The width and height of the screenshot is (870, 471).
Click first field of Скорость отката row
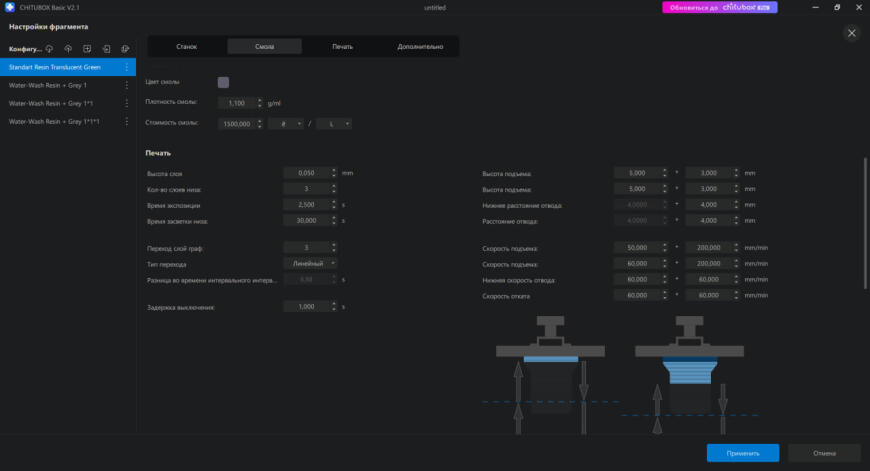tap(638, 295)
